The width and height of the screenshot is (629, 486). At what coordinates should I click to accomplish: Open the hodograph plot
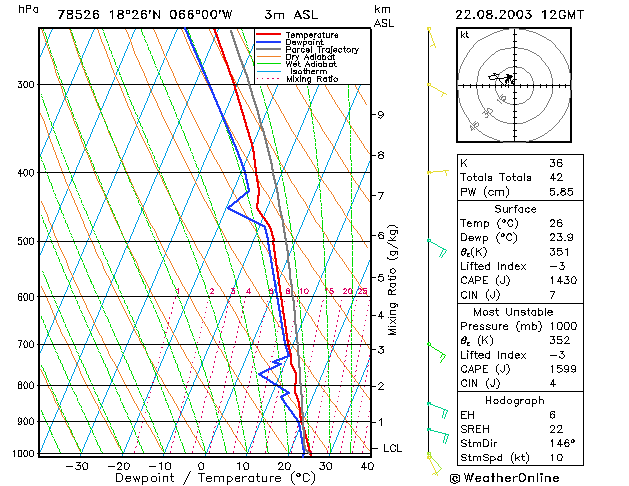[x=514, y=85]
